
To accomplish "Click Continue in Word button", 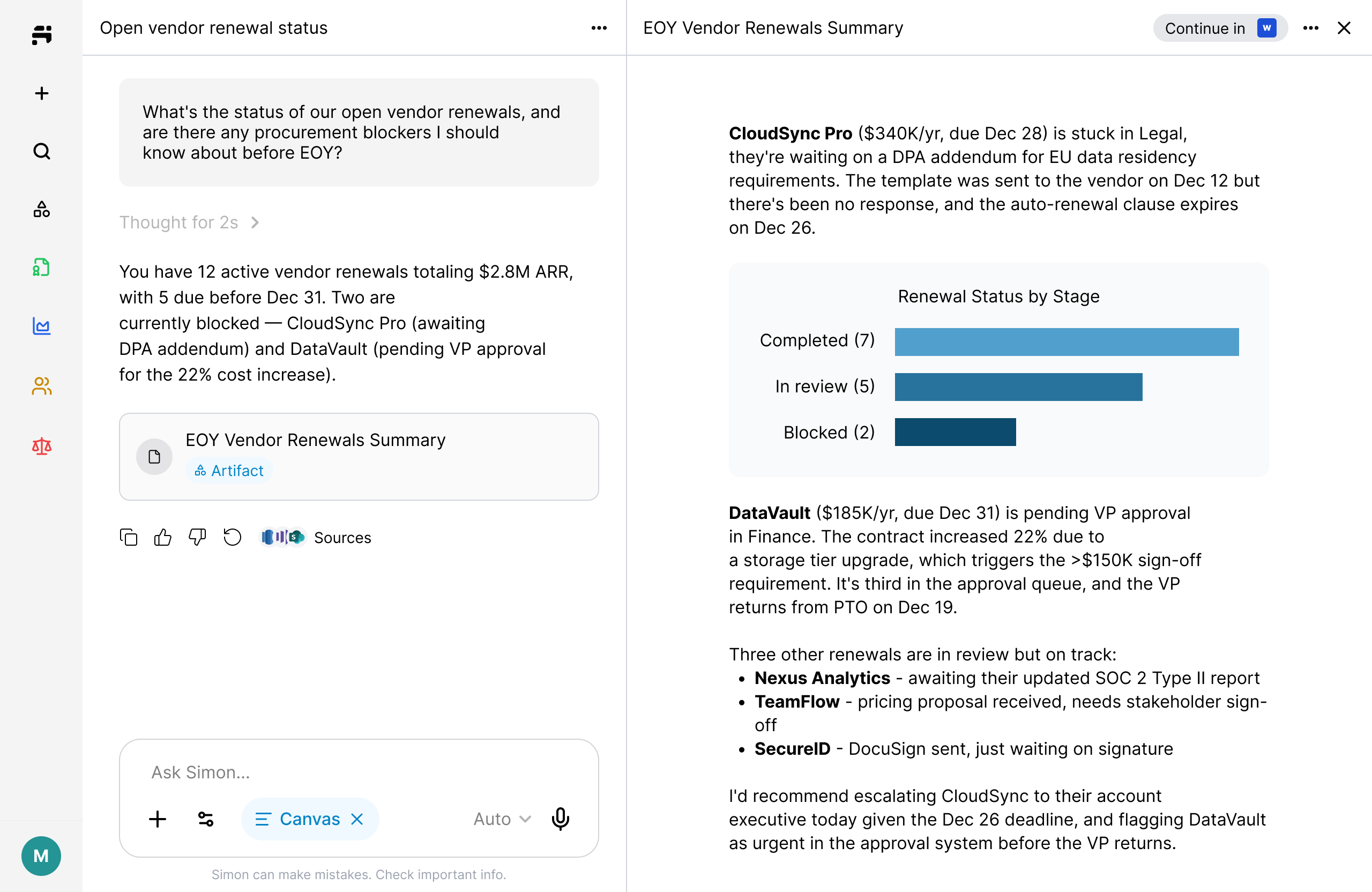I will pos(1220,28).
